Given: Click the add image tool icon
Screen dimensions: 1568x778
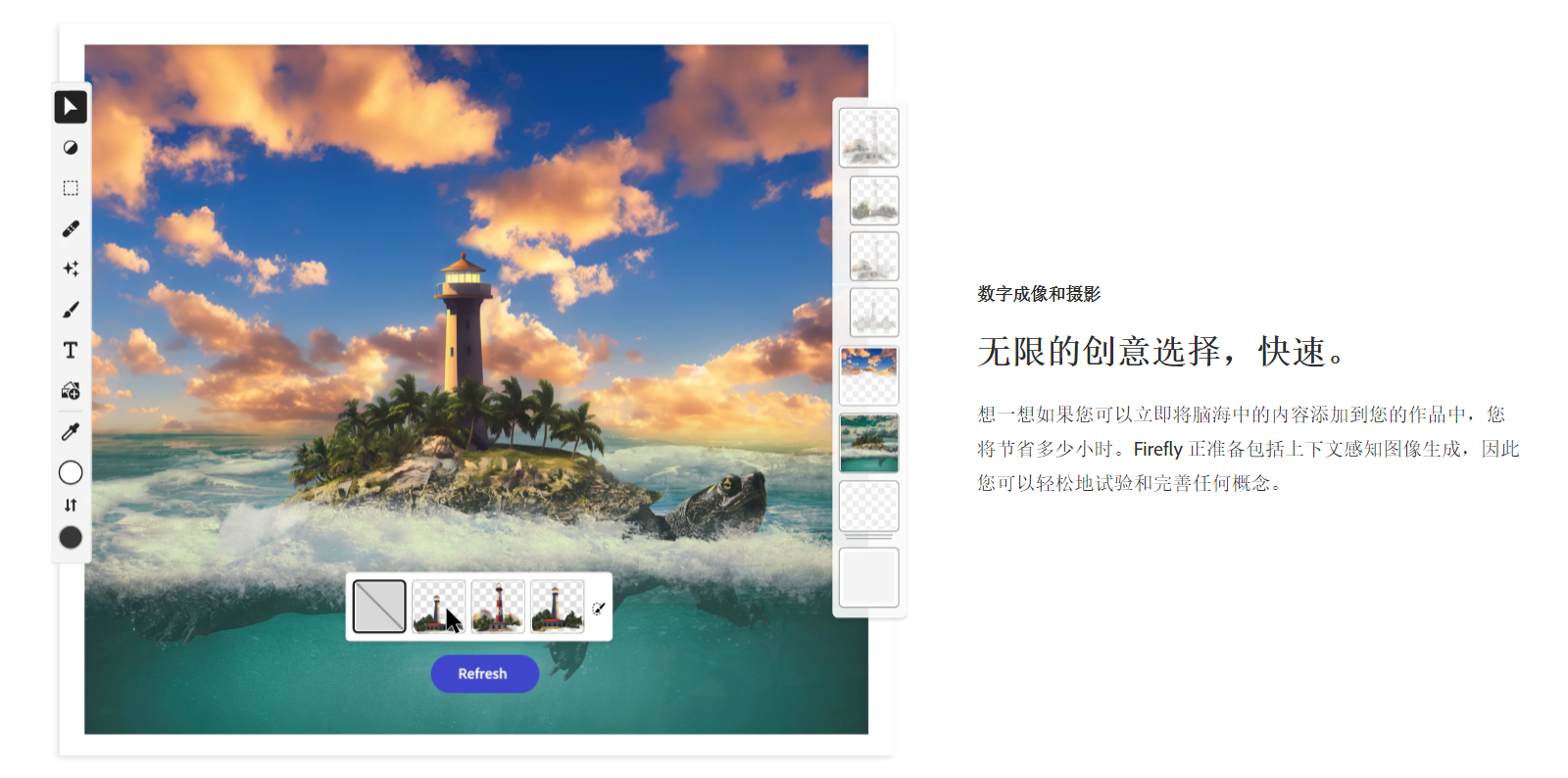Looking at the screenshot, I should click(71, 391).
